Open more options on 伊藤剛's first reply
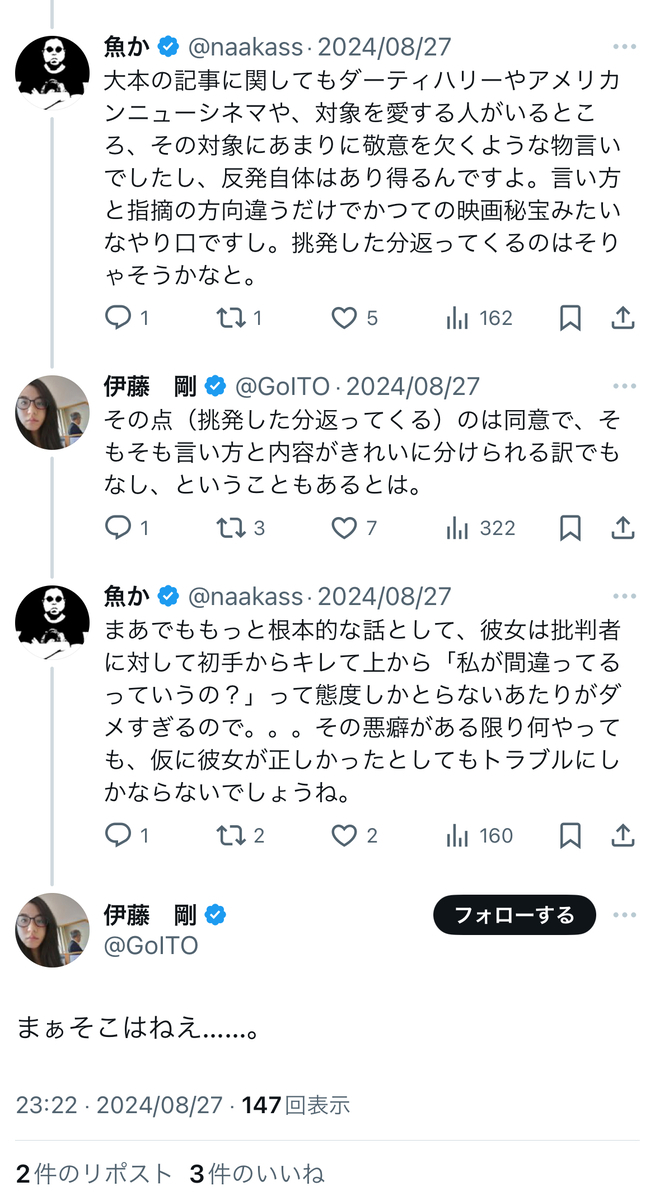 625,386
